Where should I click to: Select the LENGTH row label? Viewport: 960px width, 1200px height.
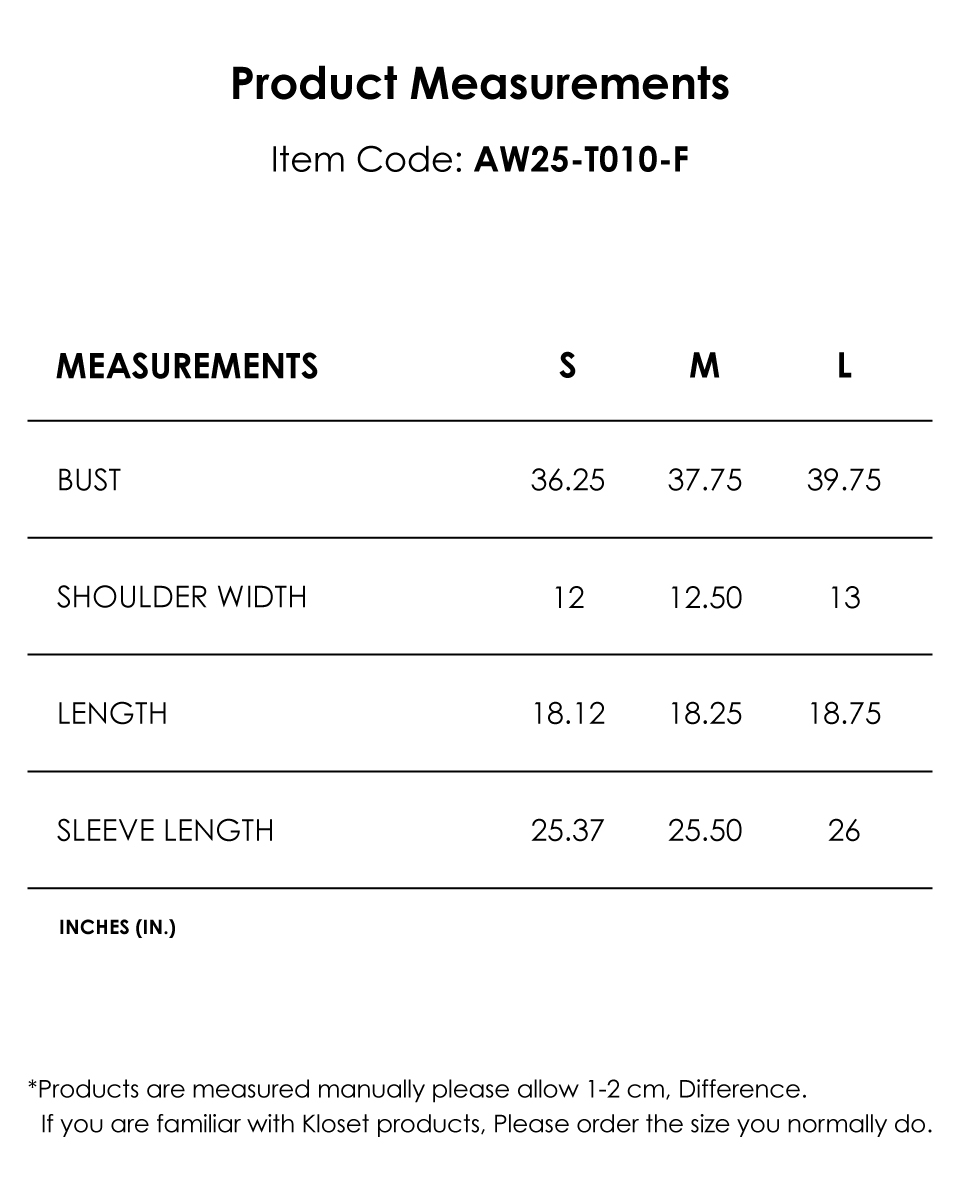[x=112, y=714]
